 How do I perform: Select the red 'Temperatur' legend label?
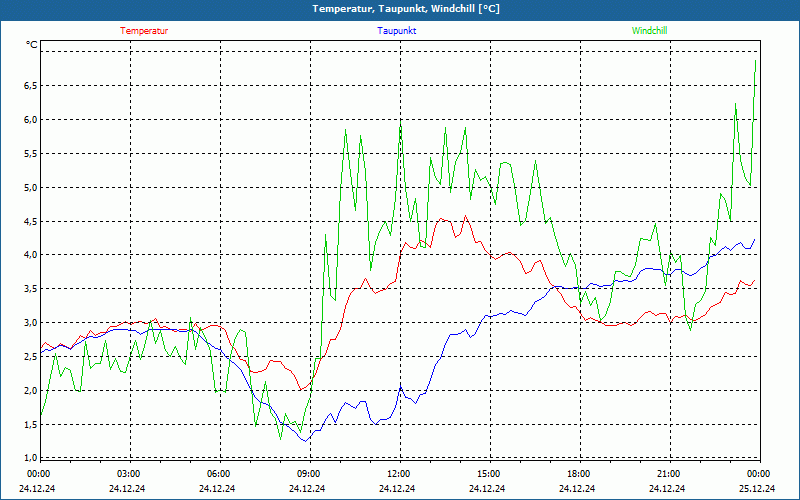144,31
